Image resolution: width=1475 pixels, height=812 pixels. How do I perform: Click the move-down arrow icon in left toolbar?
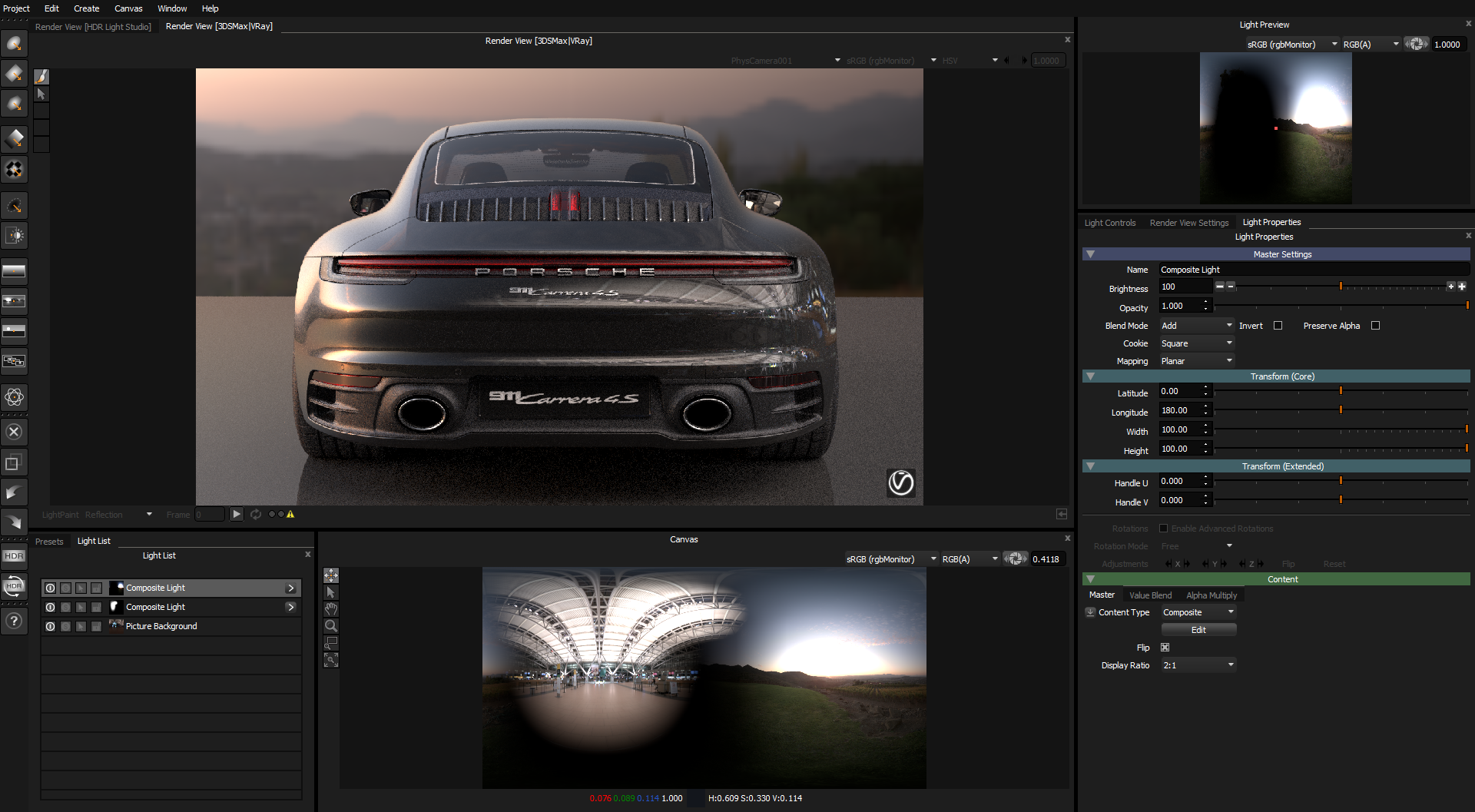tap(14, 522)
